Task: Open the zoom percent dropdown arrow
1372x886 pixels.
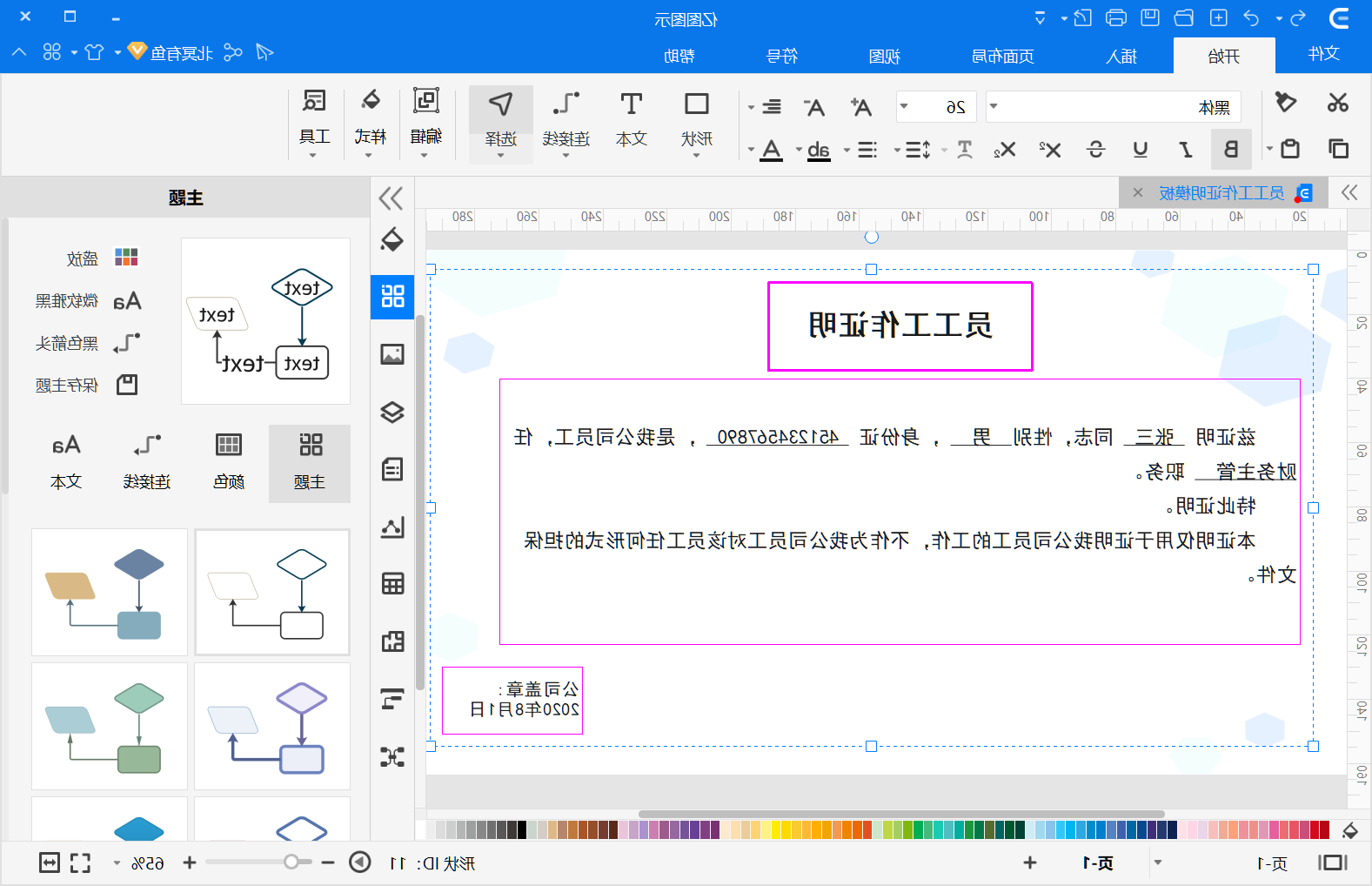Action: coord(117,863)
